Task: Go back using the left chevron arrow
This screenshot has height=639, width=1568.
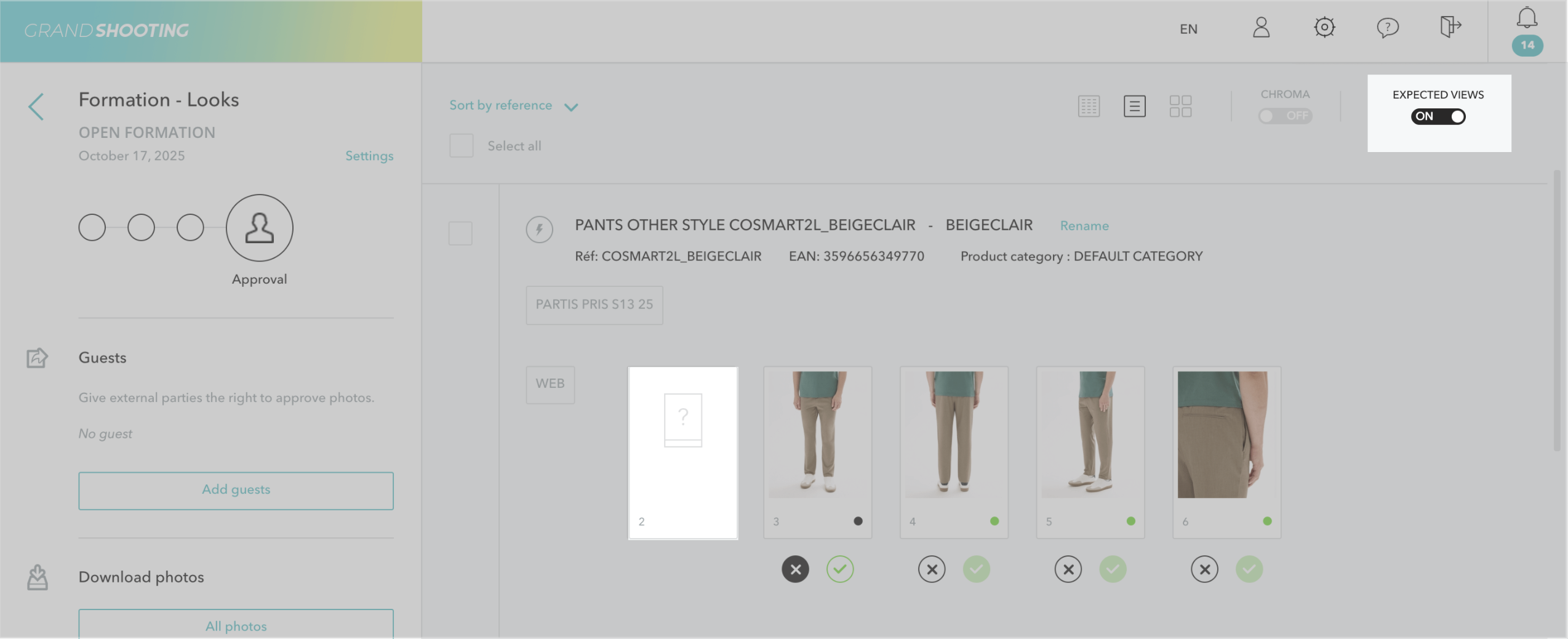Action: 36,107
